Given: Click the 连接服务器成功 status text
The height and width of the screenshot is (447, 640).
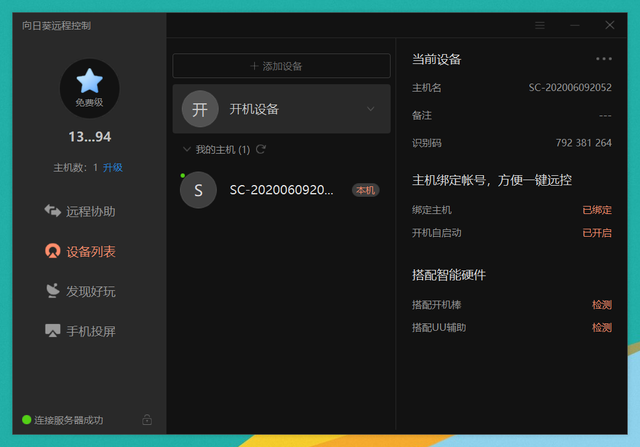Looking at the screenshot, I should pyautogui.click(x=69, y=420).
